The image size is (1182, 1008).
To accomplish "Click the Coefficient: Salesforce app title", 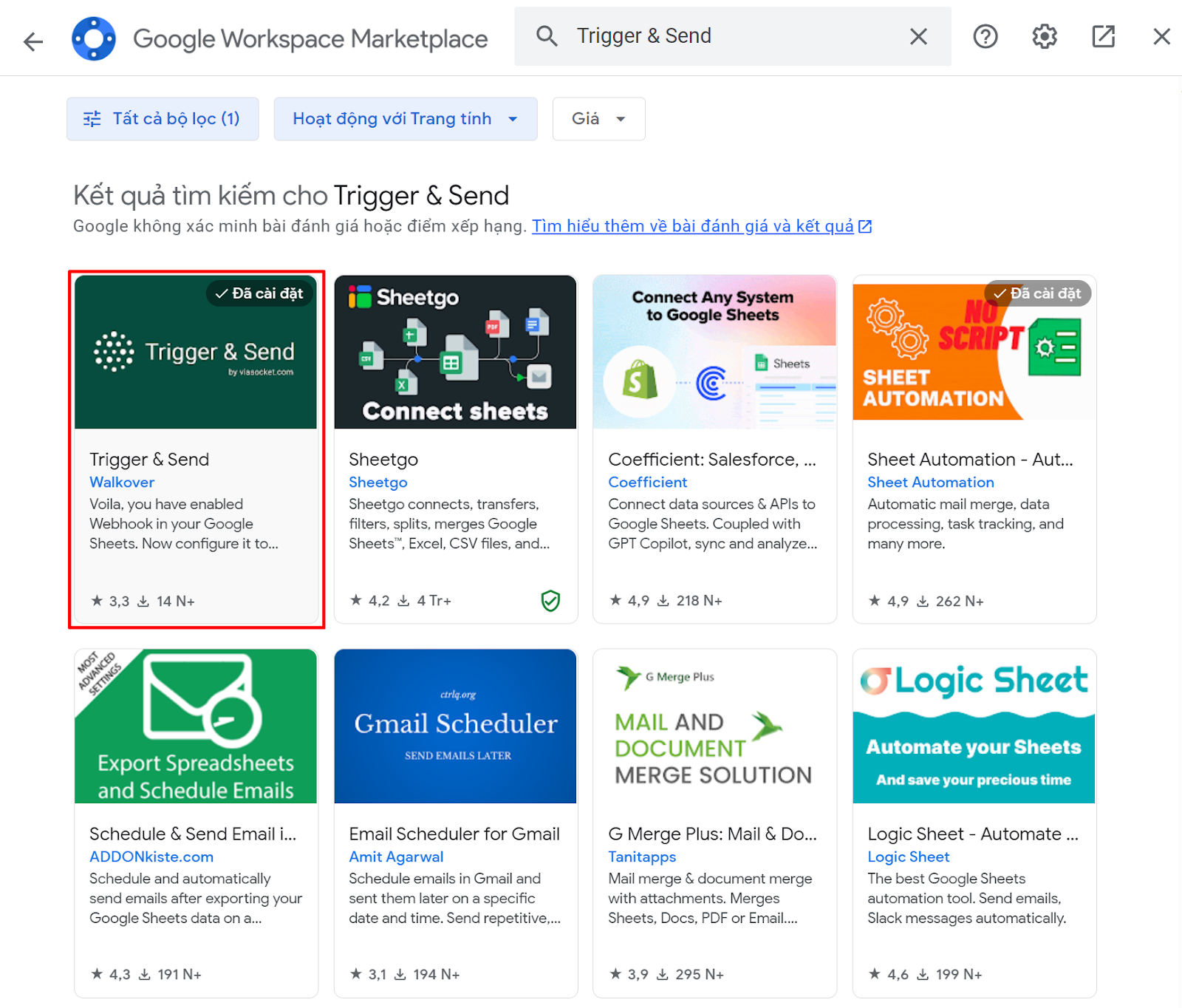I will 712,460.
